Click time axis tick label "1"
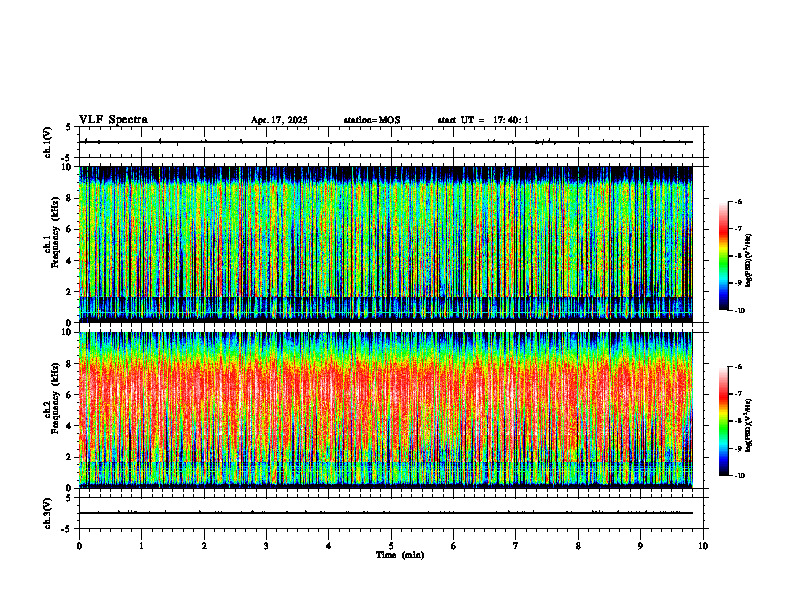This screenshot has width=792, height=612. click(142, 546)
